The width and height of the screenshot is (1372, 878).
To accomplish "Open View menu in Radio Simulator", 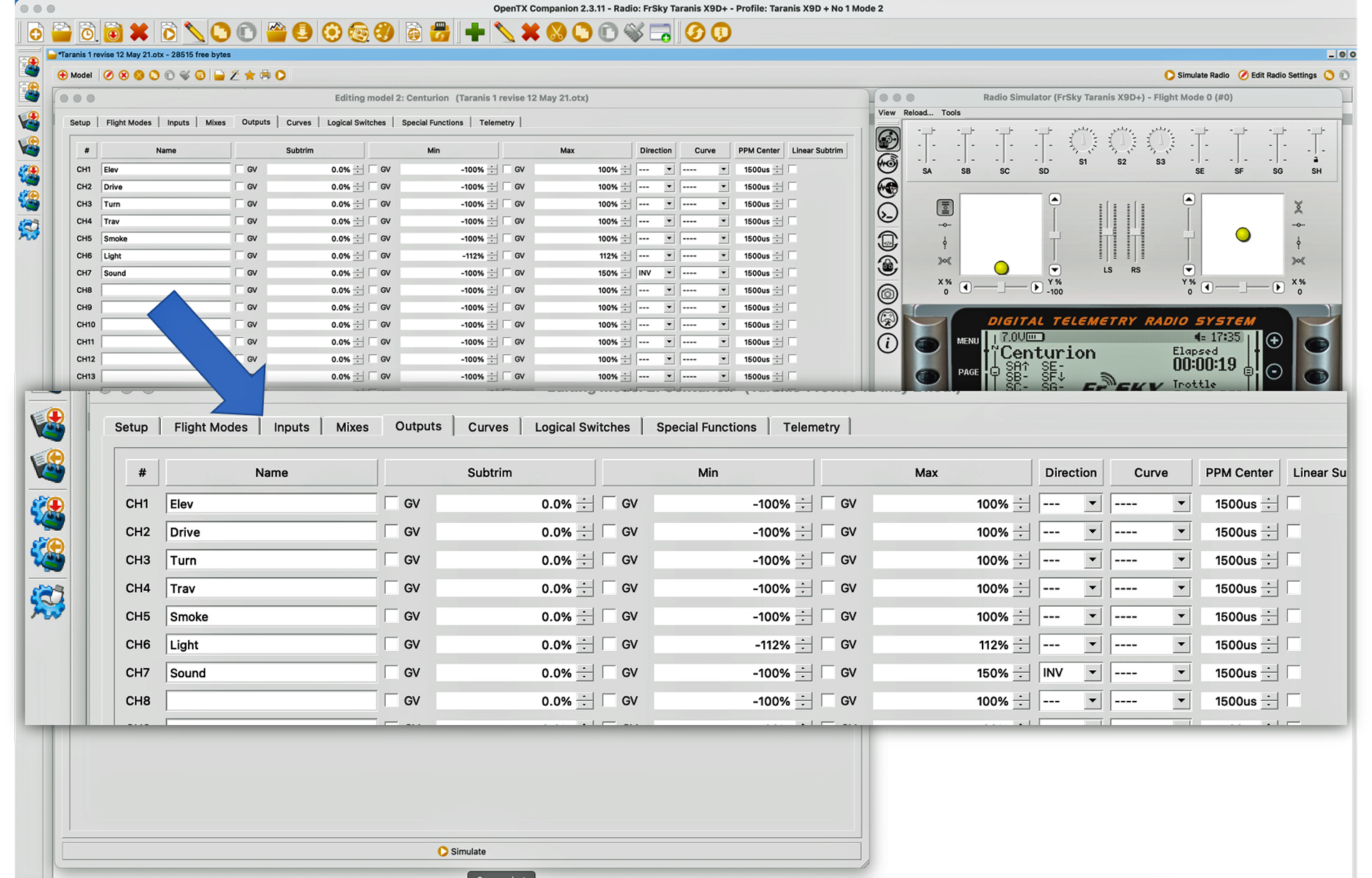I will 886,112.
